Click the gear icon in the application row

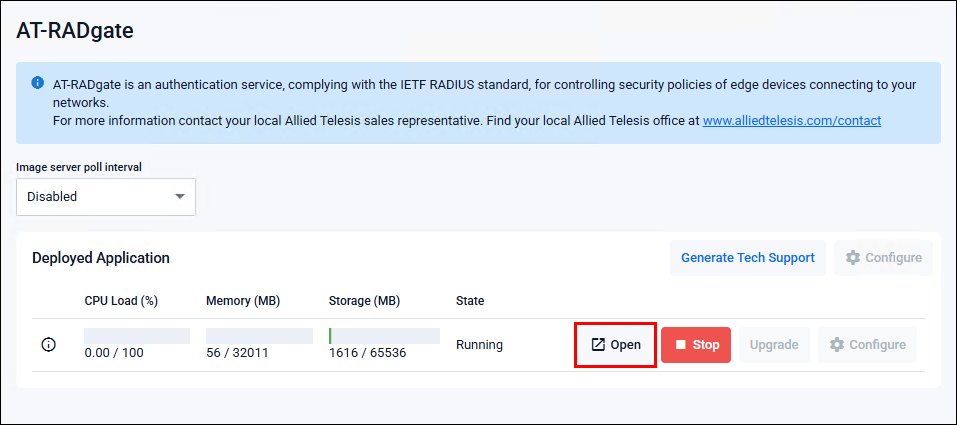[837, 345]
